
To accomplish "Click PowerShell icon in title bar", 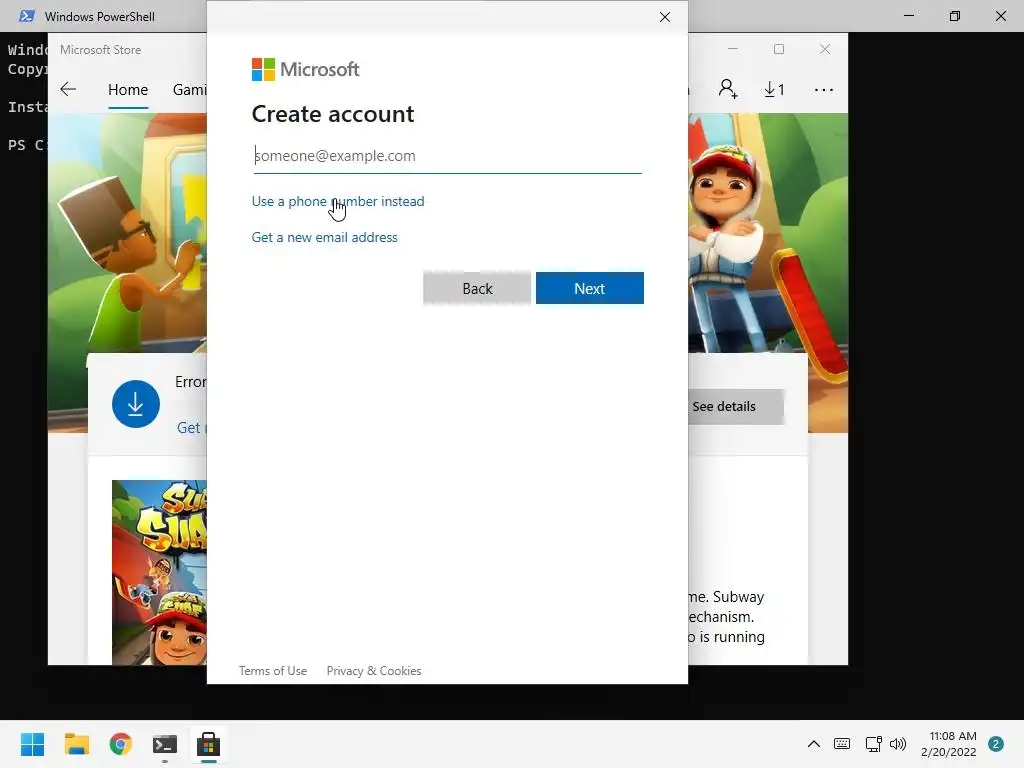I will 26,16.
